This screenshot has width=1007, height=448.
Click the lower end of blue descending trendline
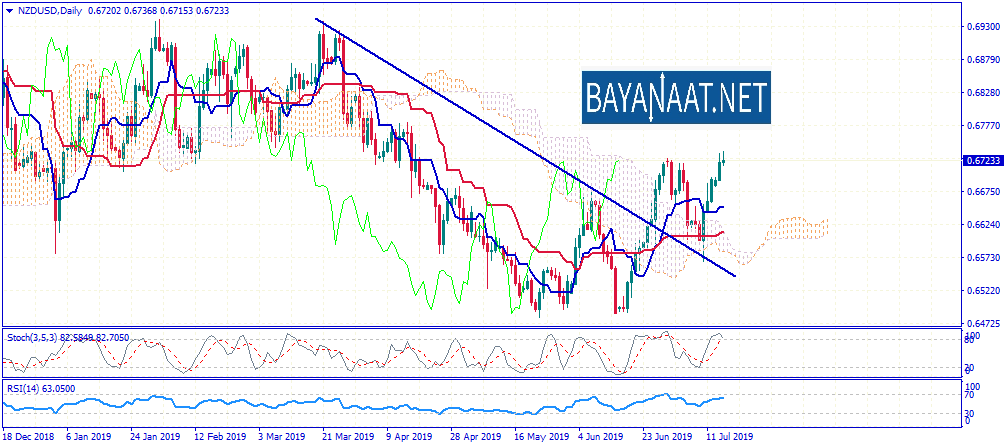click(x=733, y=274)
